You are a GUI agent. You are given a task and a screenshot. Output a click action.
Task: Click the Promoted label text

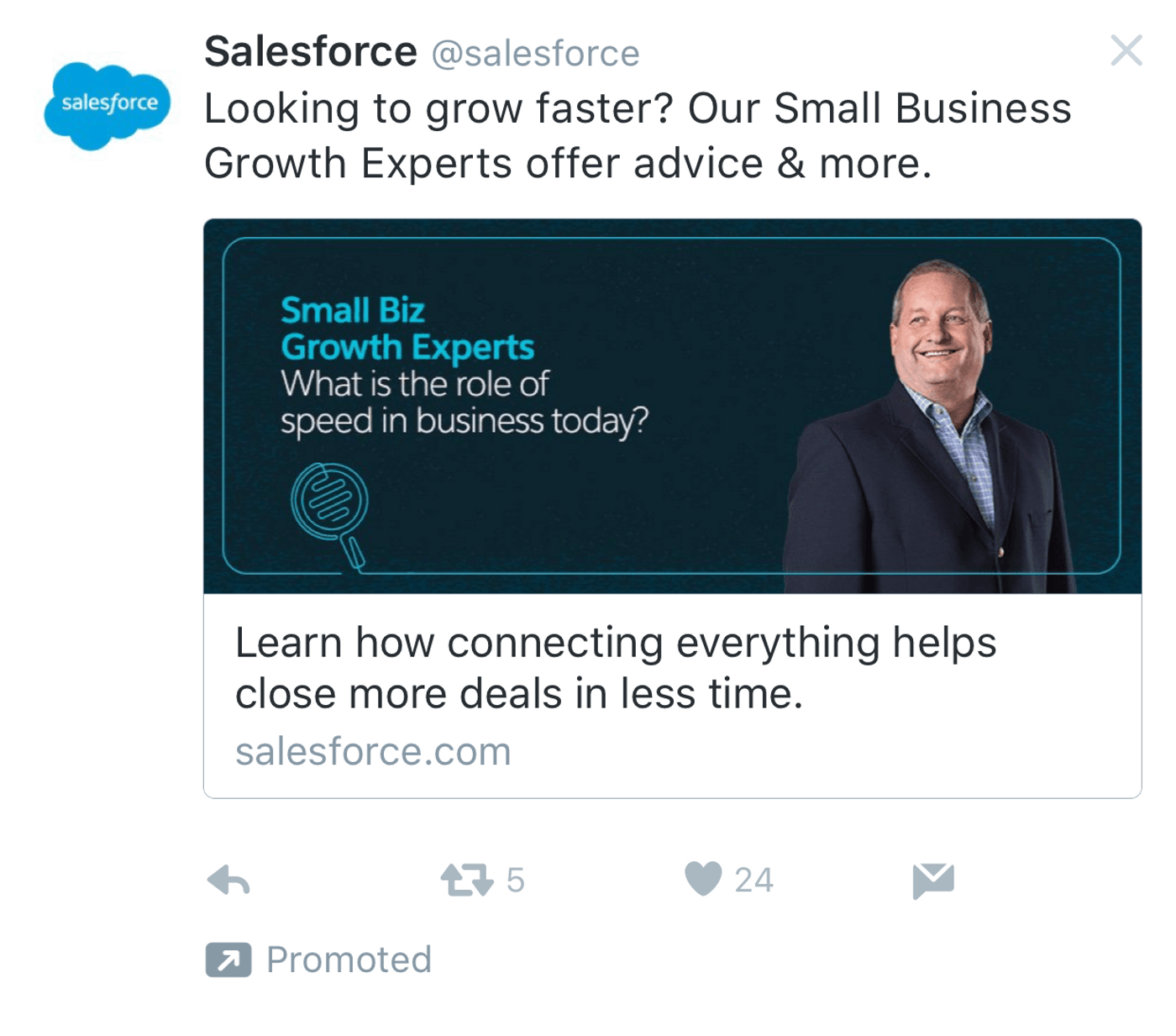(349, 960)
